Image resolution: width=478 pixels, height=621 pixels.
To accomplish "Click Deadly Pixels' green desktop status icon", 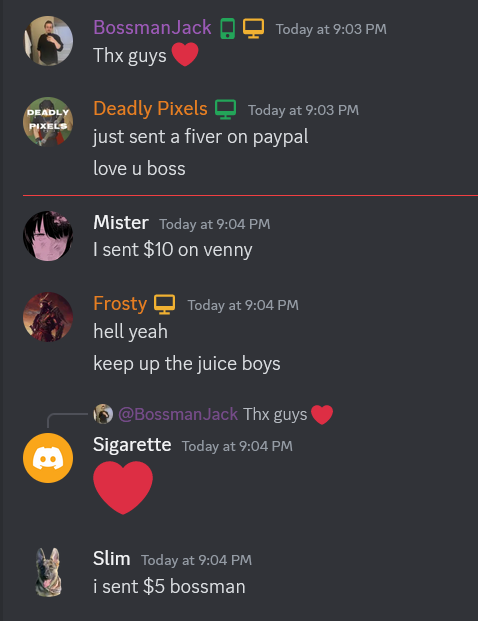I will tap(226, 109).
